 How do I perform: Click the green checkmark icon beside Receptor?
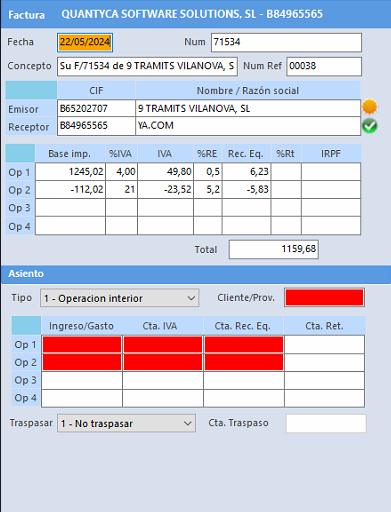click(369, 126)
